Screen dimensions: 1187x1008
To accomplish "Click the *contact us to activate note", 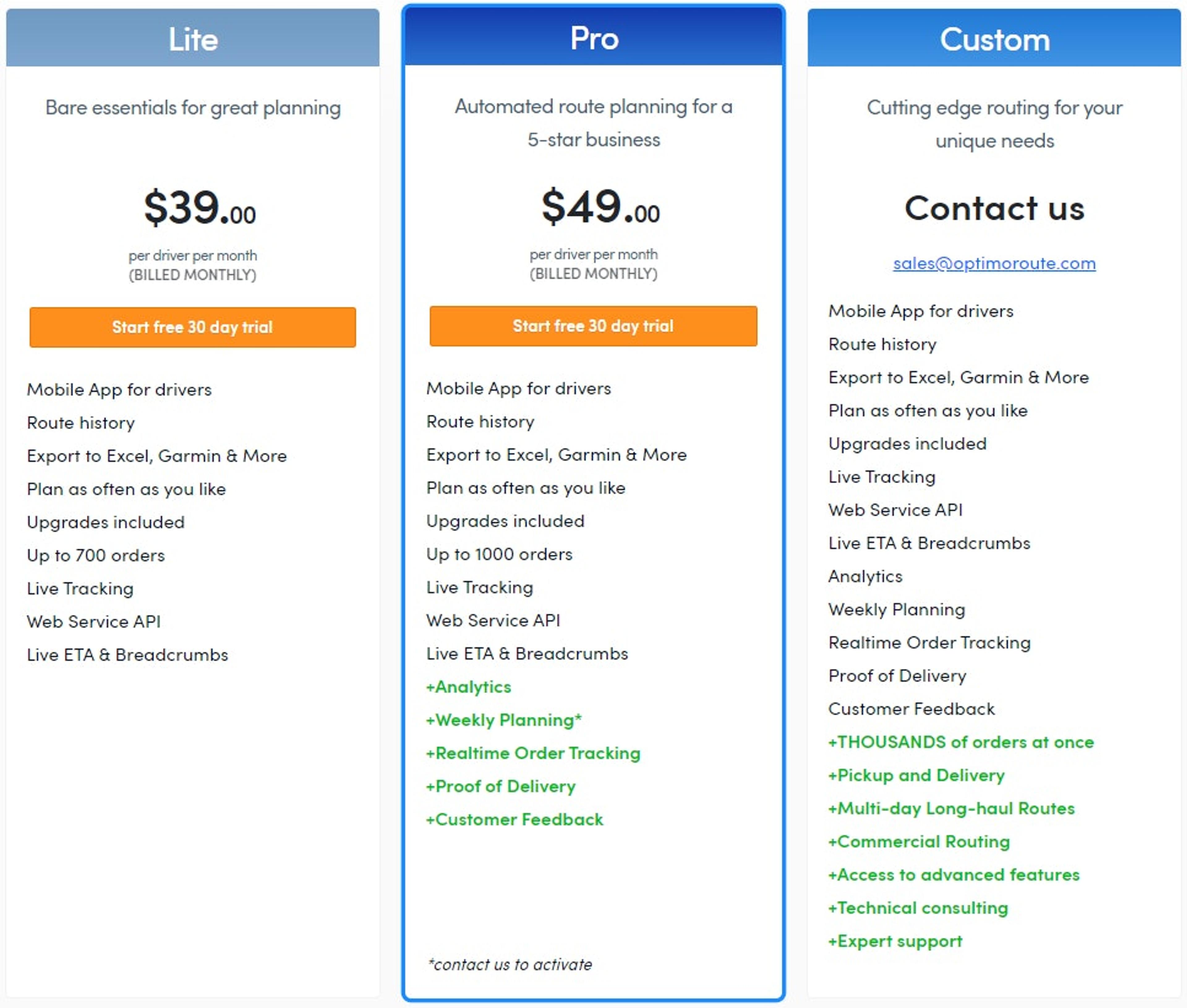I will (510, 965).
